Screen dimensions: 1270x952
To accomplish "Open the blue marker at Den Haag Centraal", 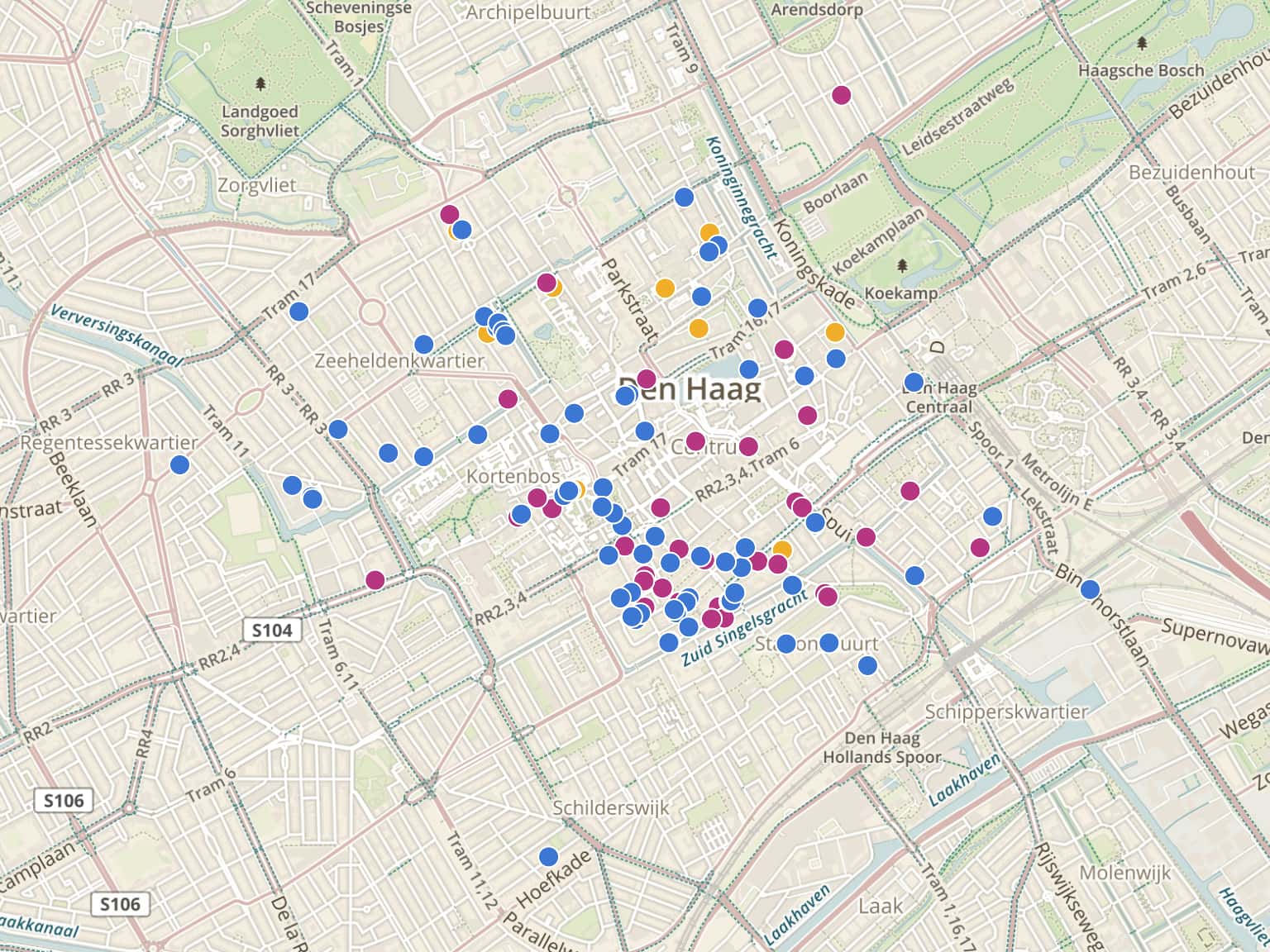I will (x=914, y=383).
